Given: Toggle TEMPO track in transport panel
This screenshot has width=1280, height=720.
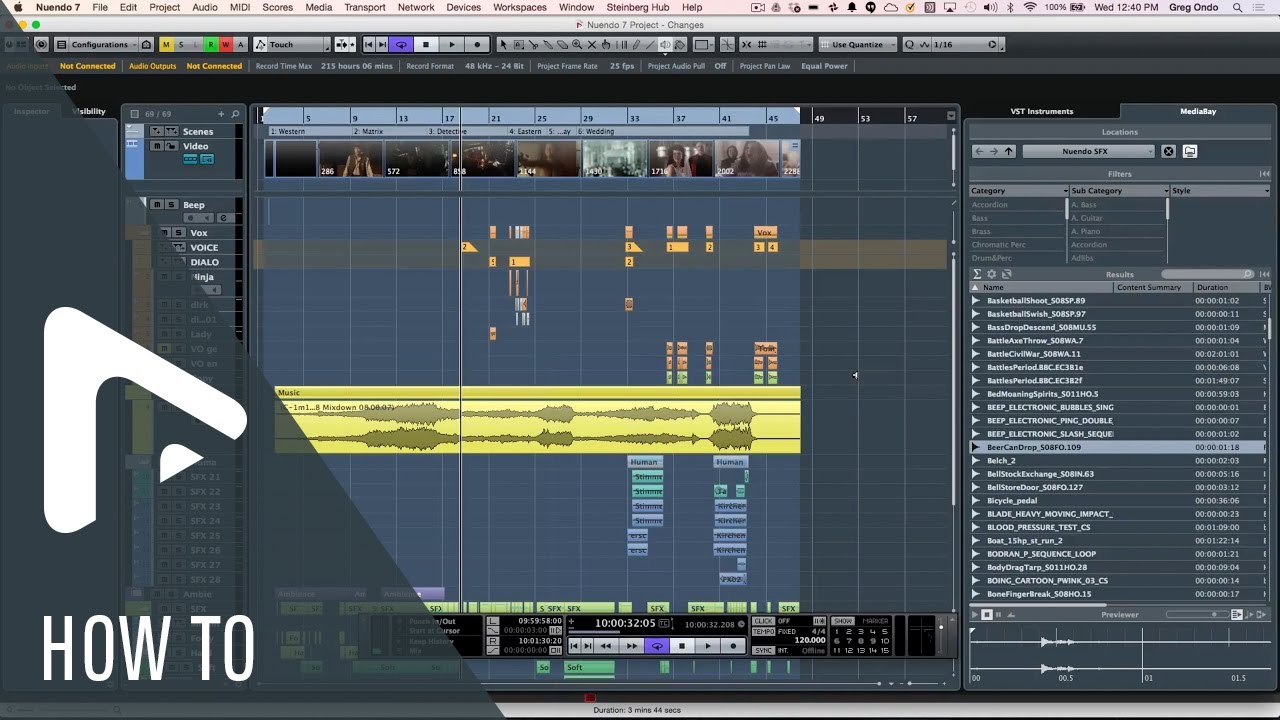Looking at the screenshot, I should coord(764,631).
